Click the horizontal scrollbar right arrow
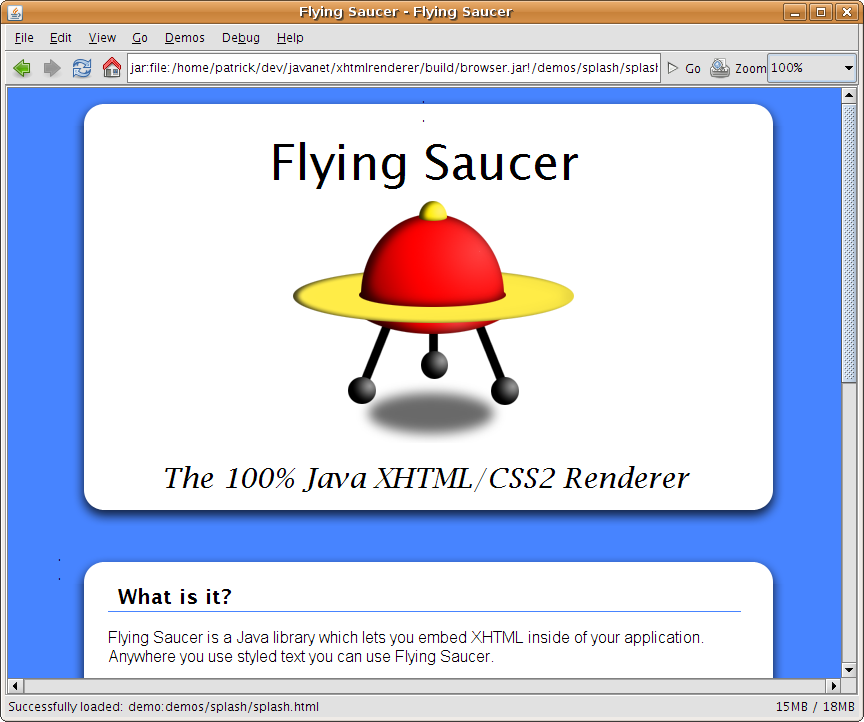864x722 pixels. [834, 686]
